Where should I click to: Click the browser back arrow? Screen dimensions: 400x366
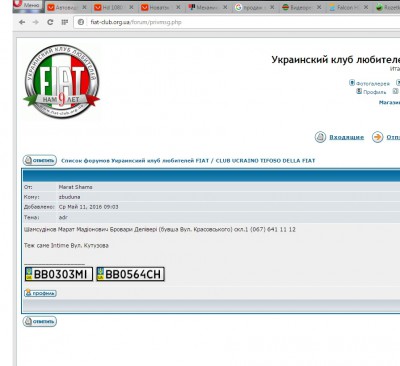point(22,22)
